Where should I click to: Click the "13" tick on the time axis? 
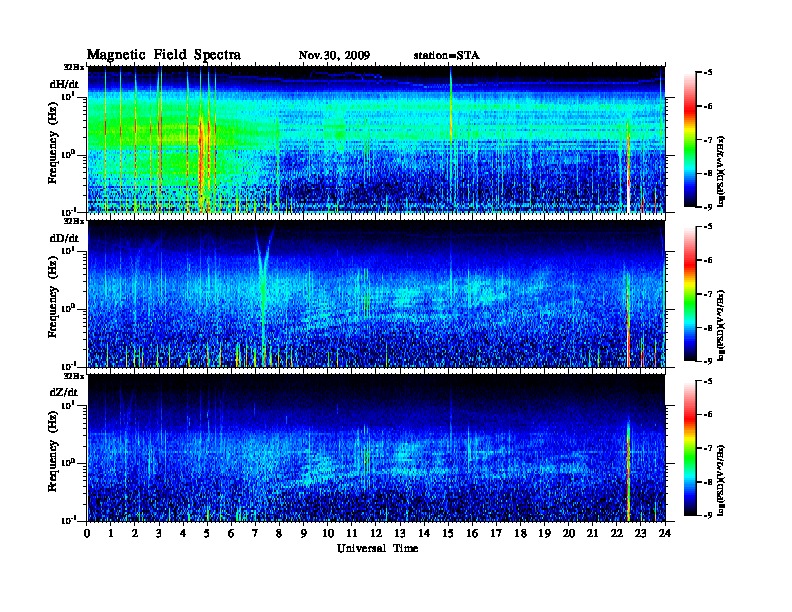point(400,534)
